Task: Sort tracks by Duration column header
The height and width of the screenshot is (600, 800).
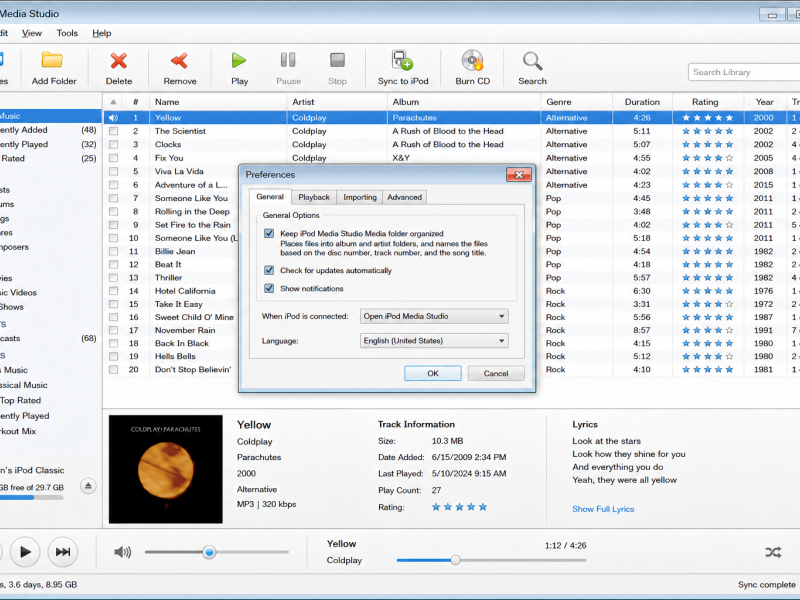Action: 642,102
